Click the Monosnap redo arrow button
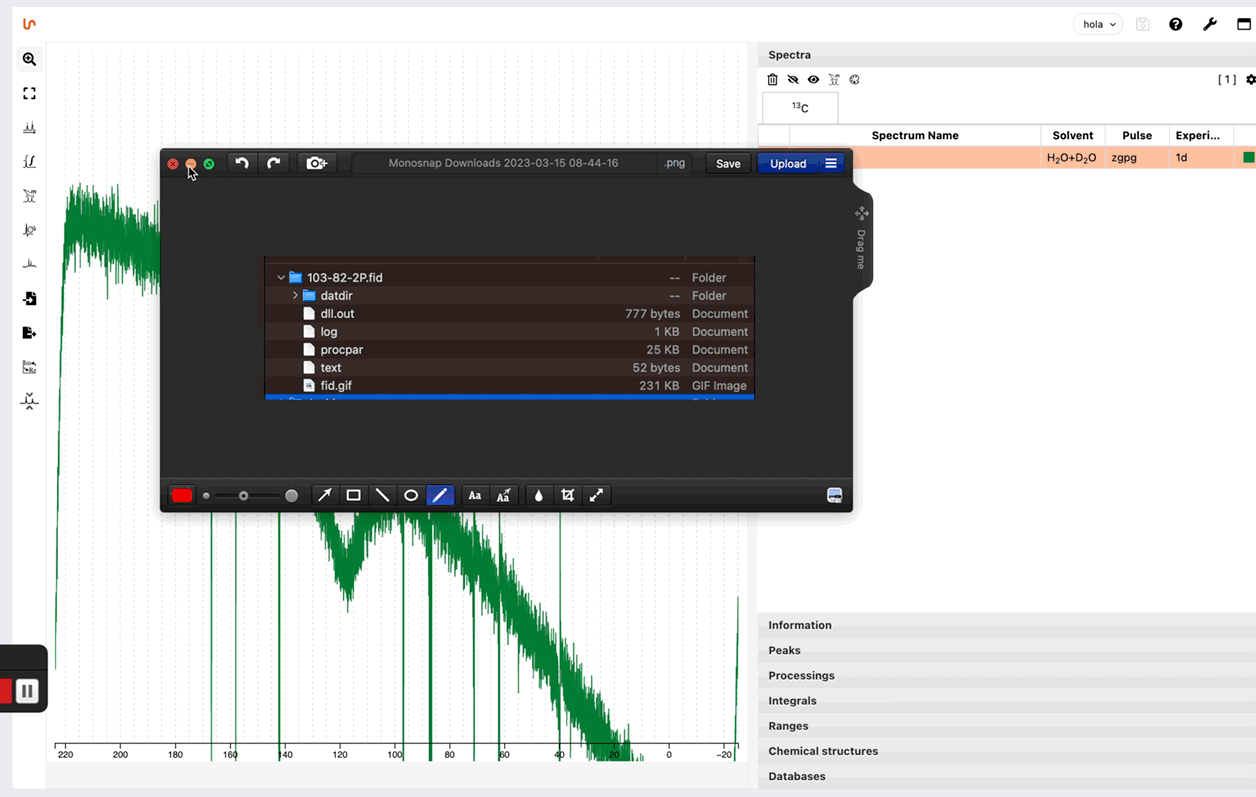 point(273,163)
